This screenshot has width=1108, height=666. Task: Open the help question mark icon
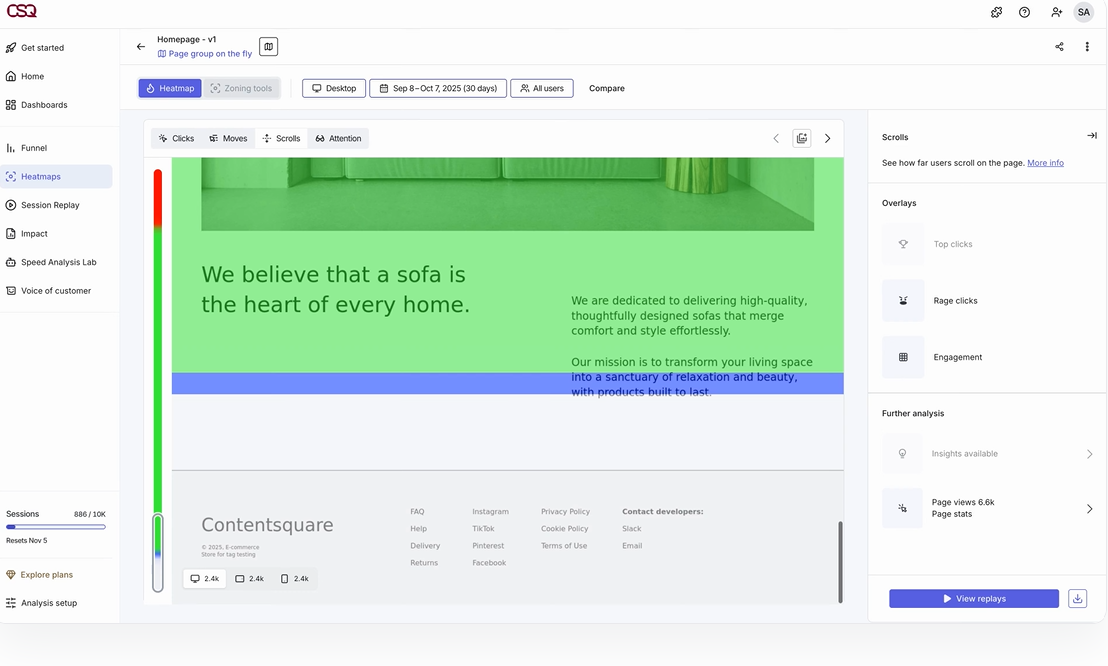pos(1024,12)
